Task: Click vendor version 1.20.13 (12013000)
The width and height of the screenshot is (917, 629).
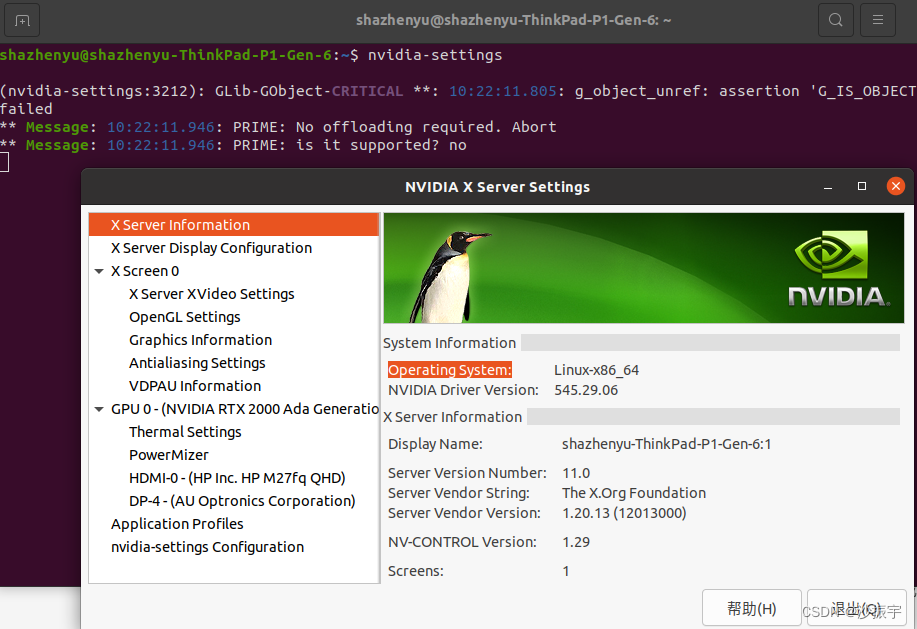Action: coord(624,513)
